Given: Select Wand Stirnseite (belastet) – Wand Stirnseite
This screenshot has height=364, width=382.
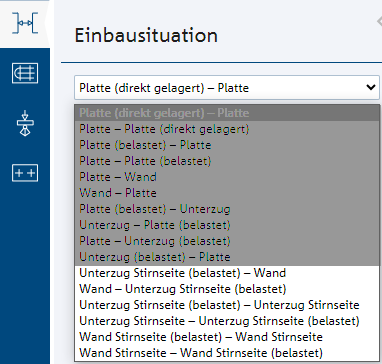Looking at the screenshot, I should (x=227, y=337).
